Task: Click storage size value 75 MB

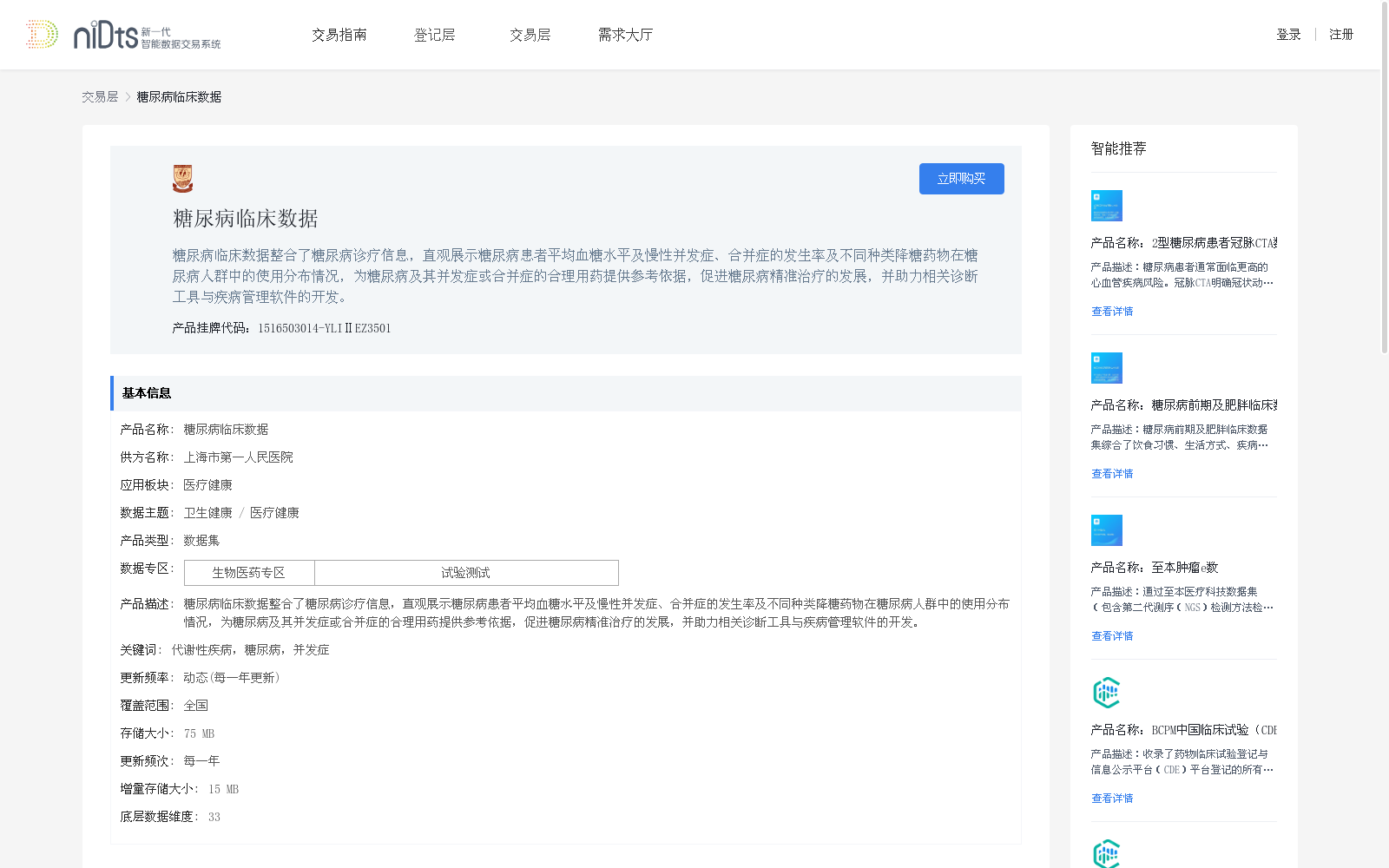Action: point(199,733)
